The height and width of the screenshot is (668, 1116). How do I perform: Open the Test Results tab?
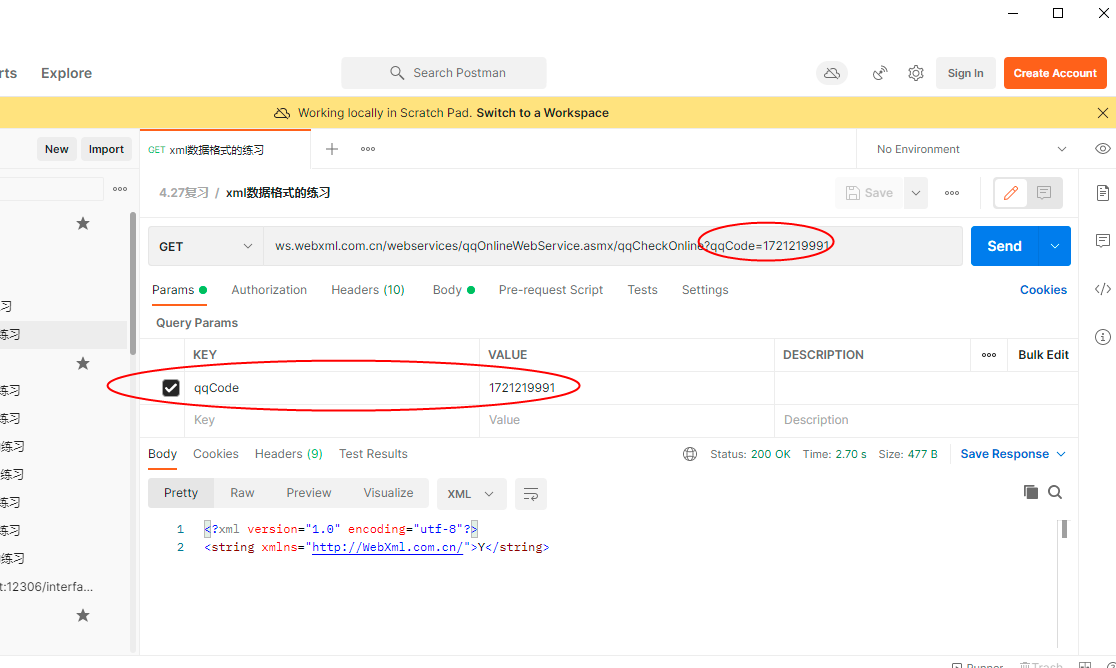(x=374, y=454)
